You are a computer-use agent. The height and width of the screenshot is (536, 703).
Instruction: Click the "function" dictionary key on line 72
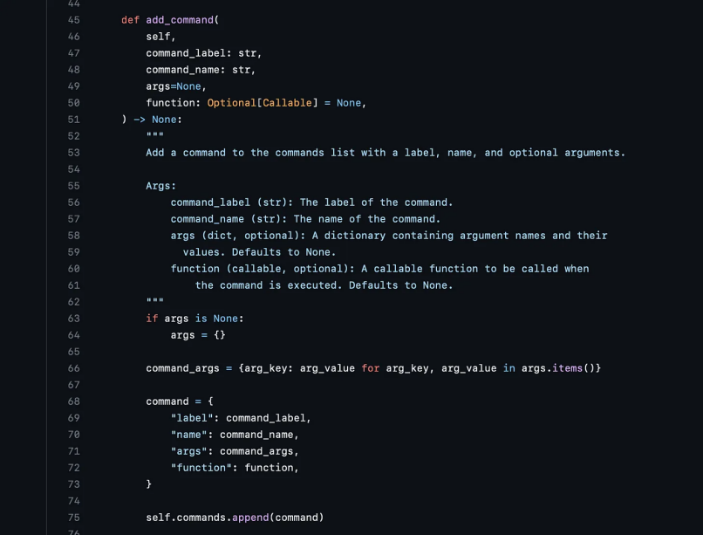tap(204, 468)
